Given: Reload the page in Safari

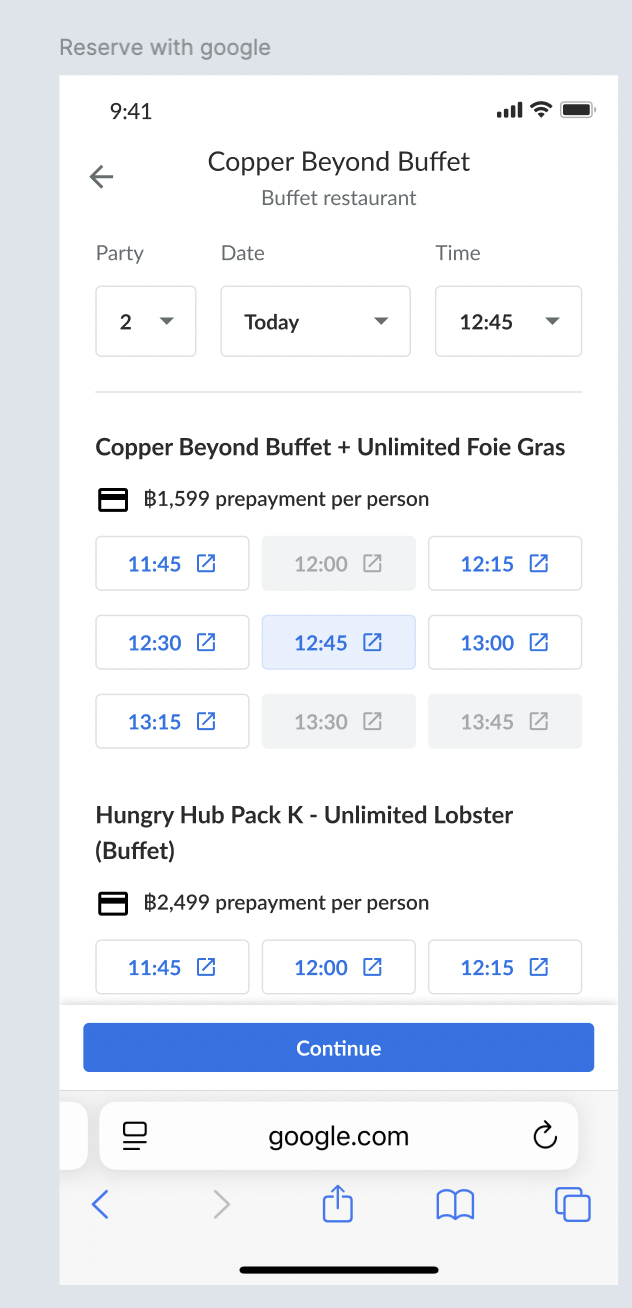Looking at the screenshot, I should [x=544, y=1136].
